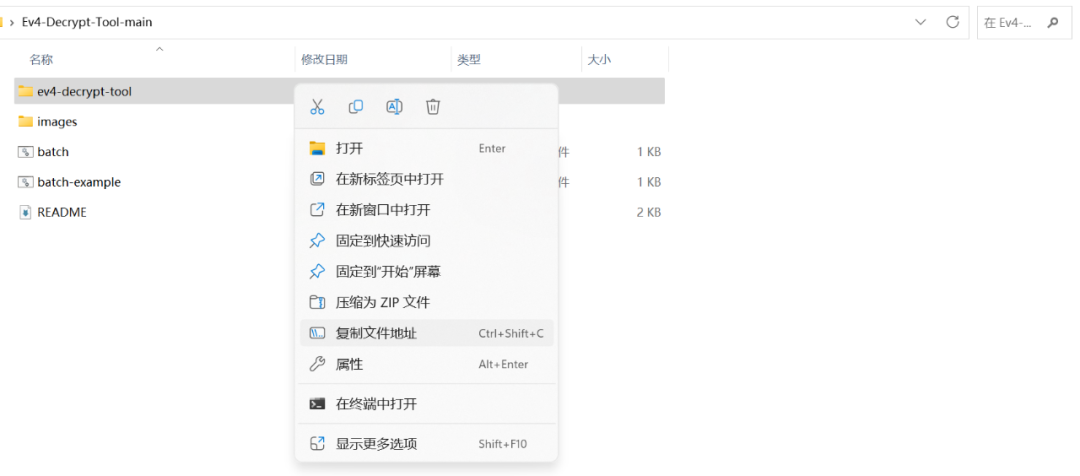1080x476 pixels.
Task: Click Ev4-Decrypt-Tool-main in the address bar
Action: coord(87,22)
